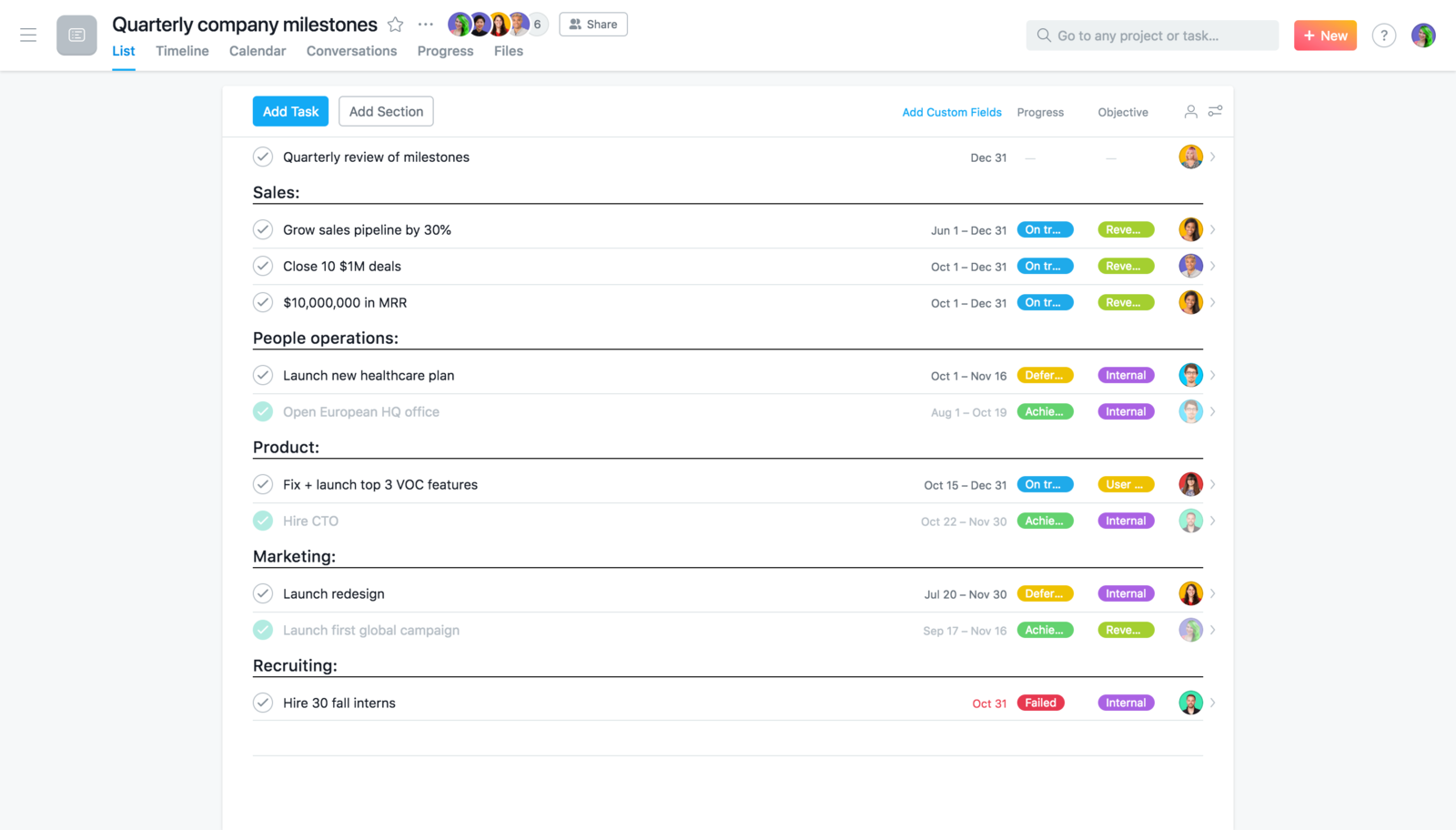Uncheck completed 'Hire CTO' task
This screenshot has height=830, width=1456.
point(263,521)
